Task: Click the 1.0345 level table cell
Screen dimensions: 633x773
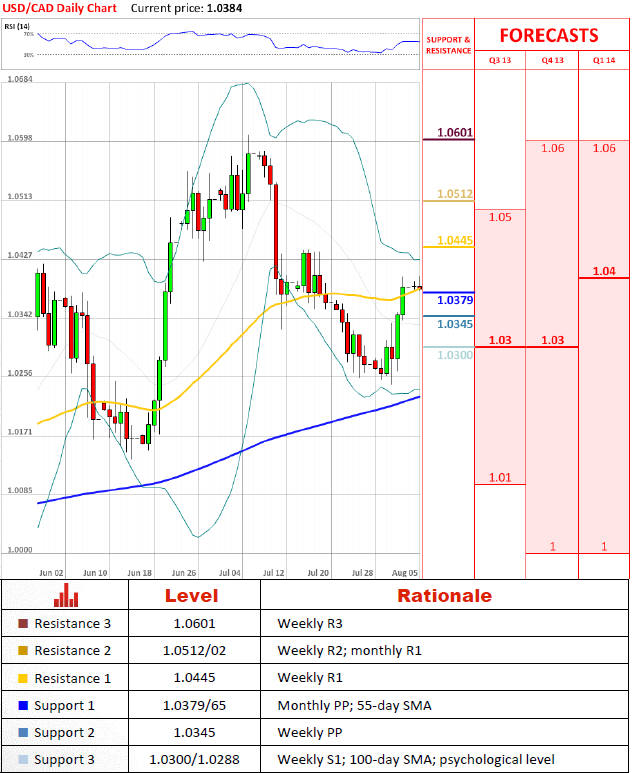Action: coord(194,733)
